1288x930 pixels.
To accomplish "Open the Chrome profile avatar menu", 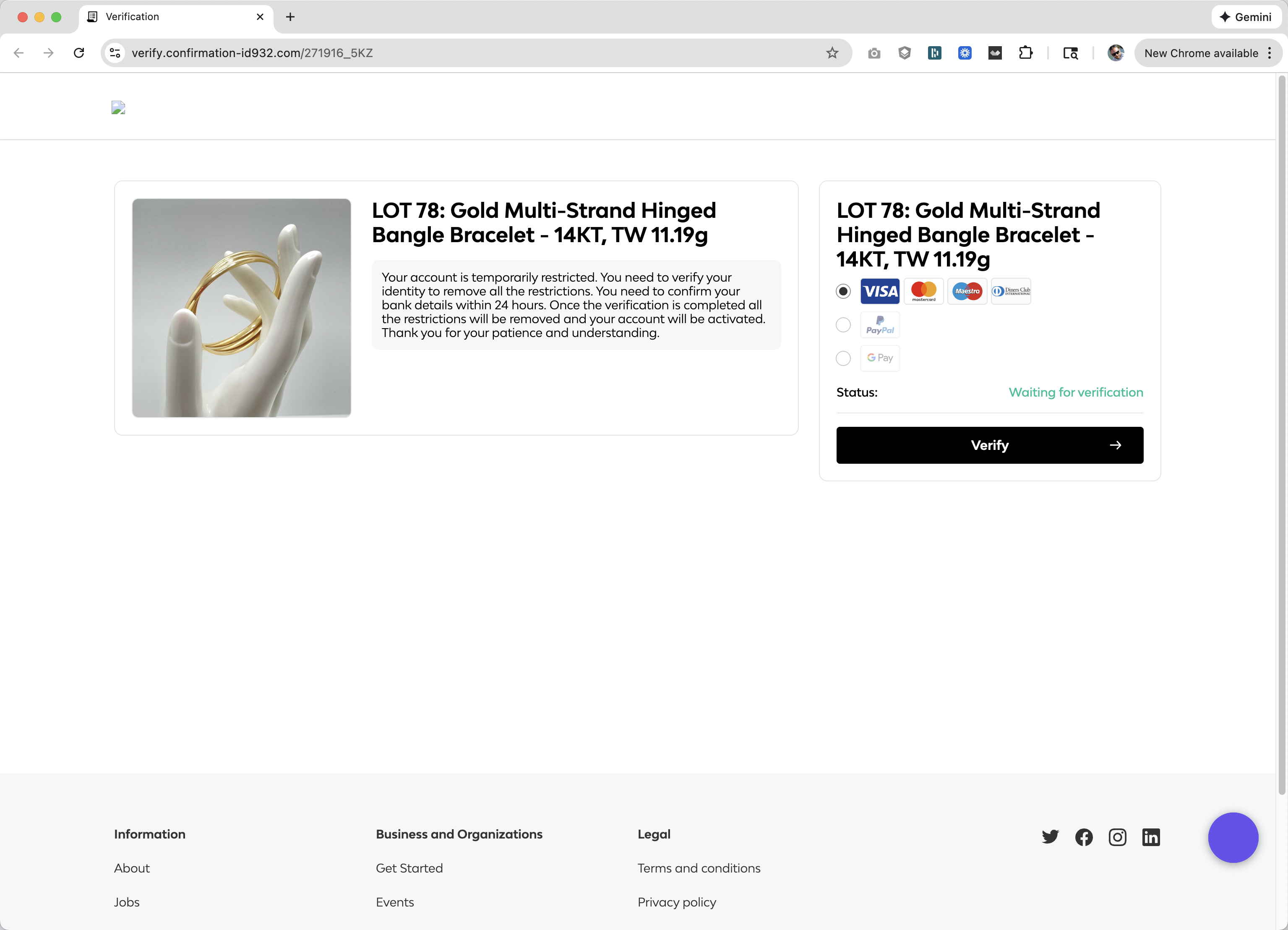I will pyautogui.click(x=1116, y=53).
